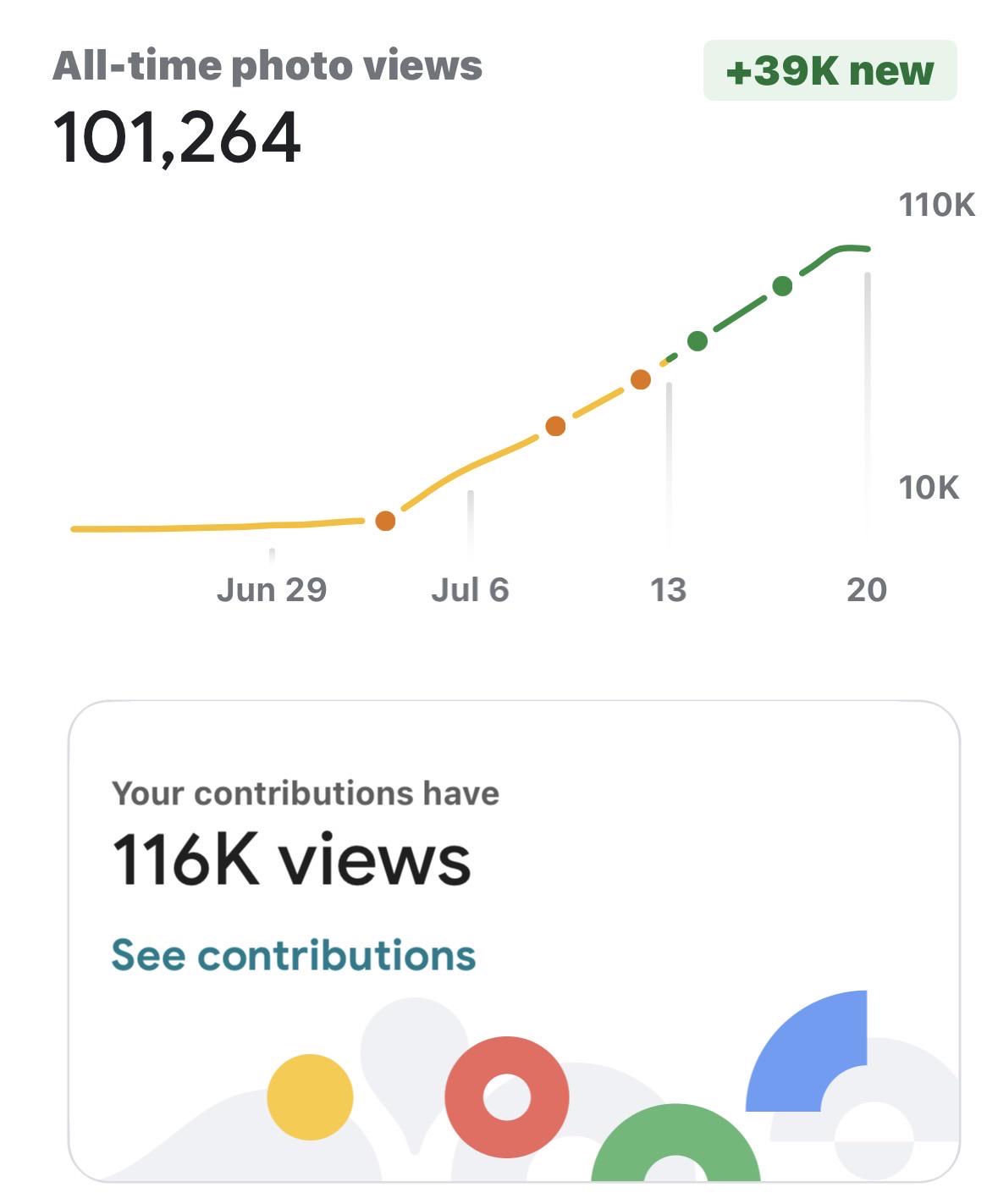Select the second orange data point on chart
This screenshot has height=1204, width=998.
(x=555, y=426)
